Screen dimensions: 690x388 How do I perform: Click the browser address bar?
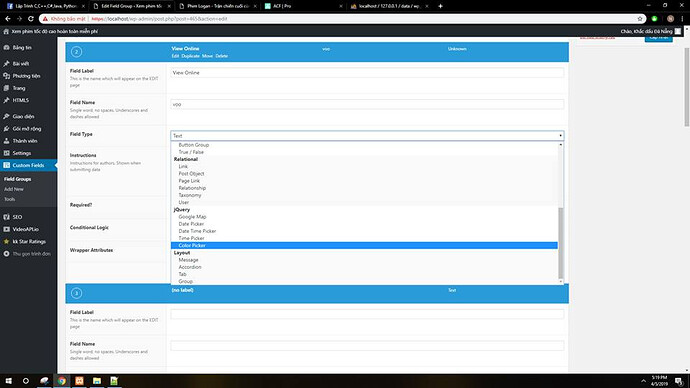(343, 19)
